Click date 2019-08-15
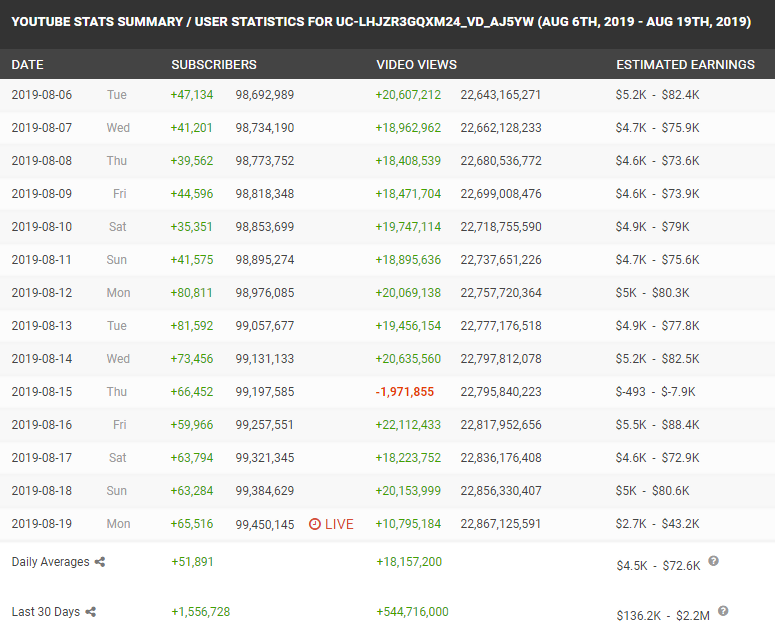This screenshot has height=638, width=775. click(42, 392)
